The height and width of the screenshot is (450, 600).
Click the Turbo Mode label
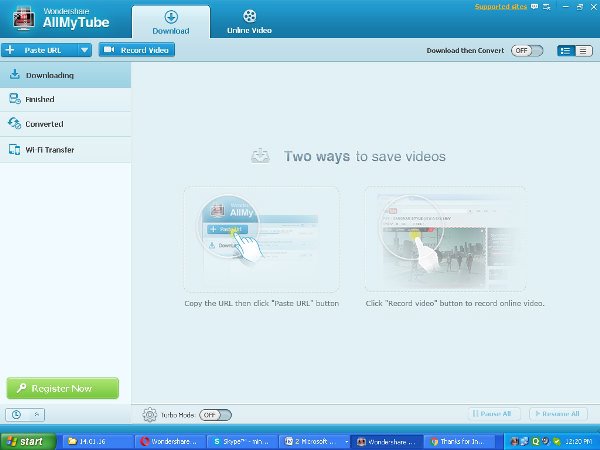[178, 415]
